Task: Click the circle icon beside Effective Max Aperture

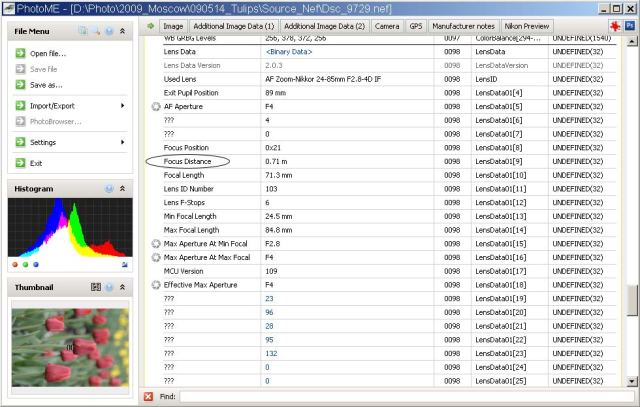Action: [x=156, y=285]
